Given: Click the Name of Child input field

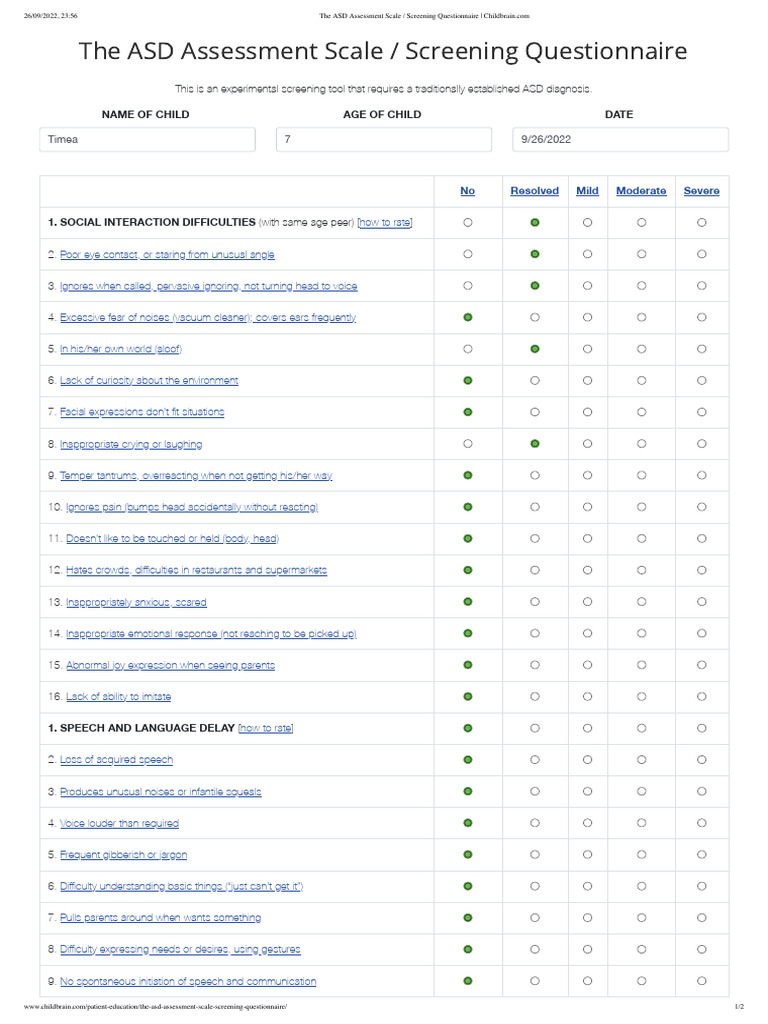Looking at the screenshot, I should (146, 140).
